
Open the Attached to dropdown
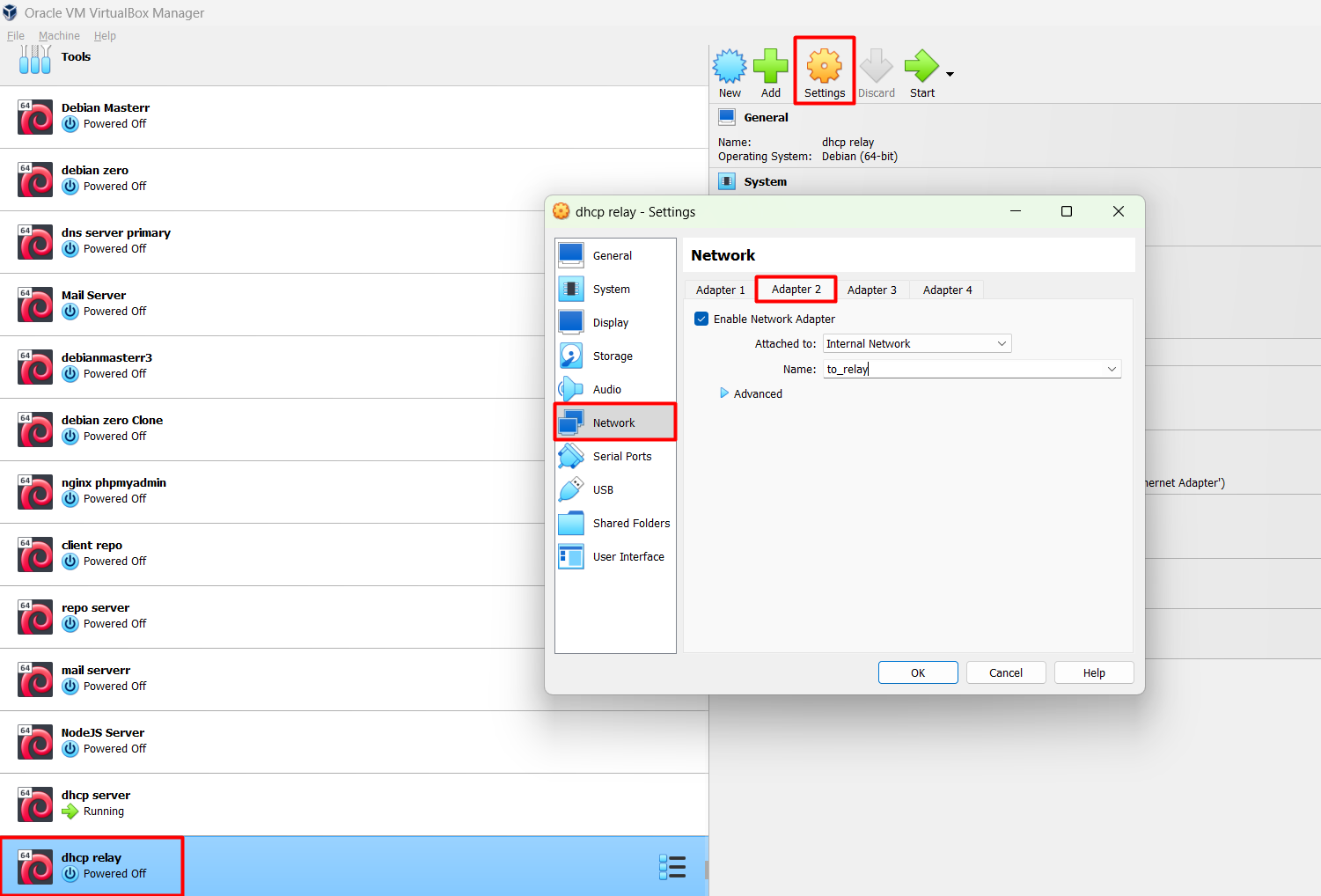click(x=917, y=343)
